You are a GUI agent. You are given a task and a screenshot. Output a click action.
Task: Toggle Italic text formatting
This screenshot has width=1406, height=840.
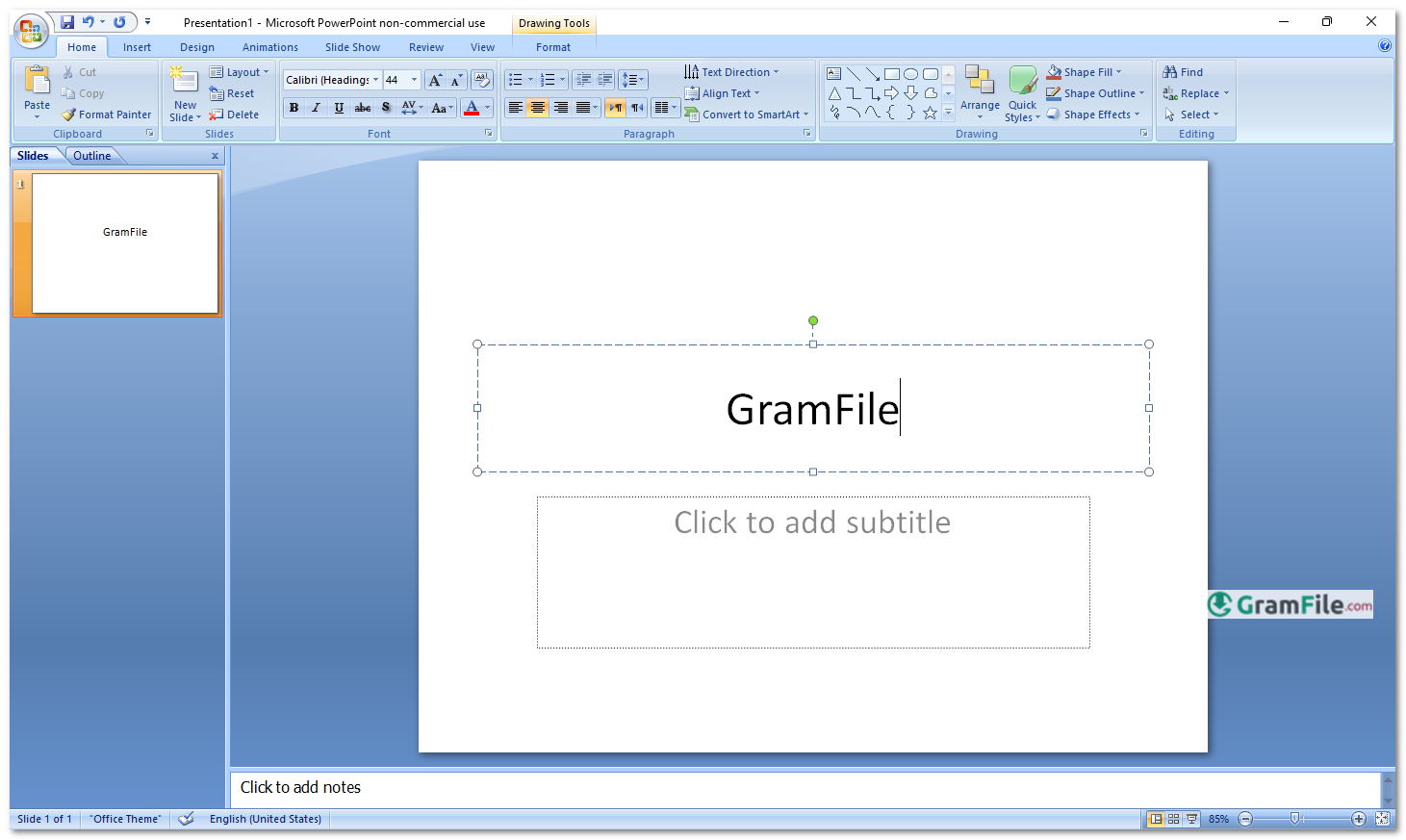tap(316, 108)
